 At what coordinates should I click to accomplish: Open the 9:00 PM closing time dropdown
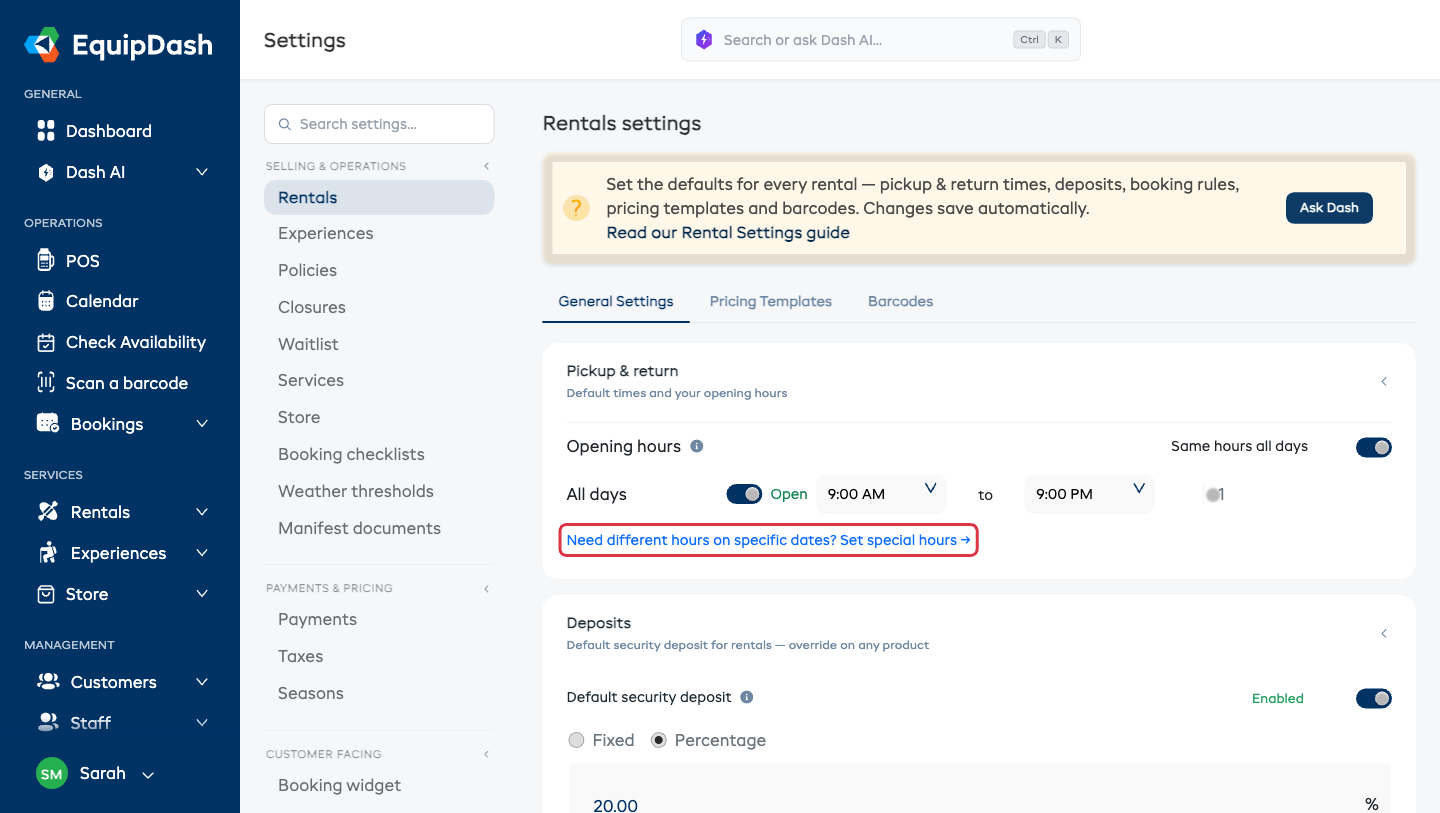point(1090,494)
